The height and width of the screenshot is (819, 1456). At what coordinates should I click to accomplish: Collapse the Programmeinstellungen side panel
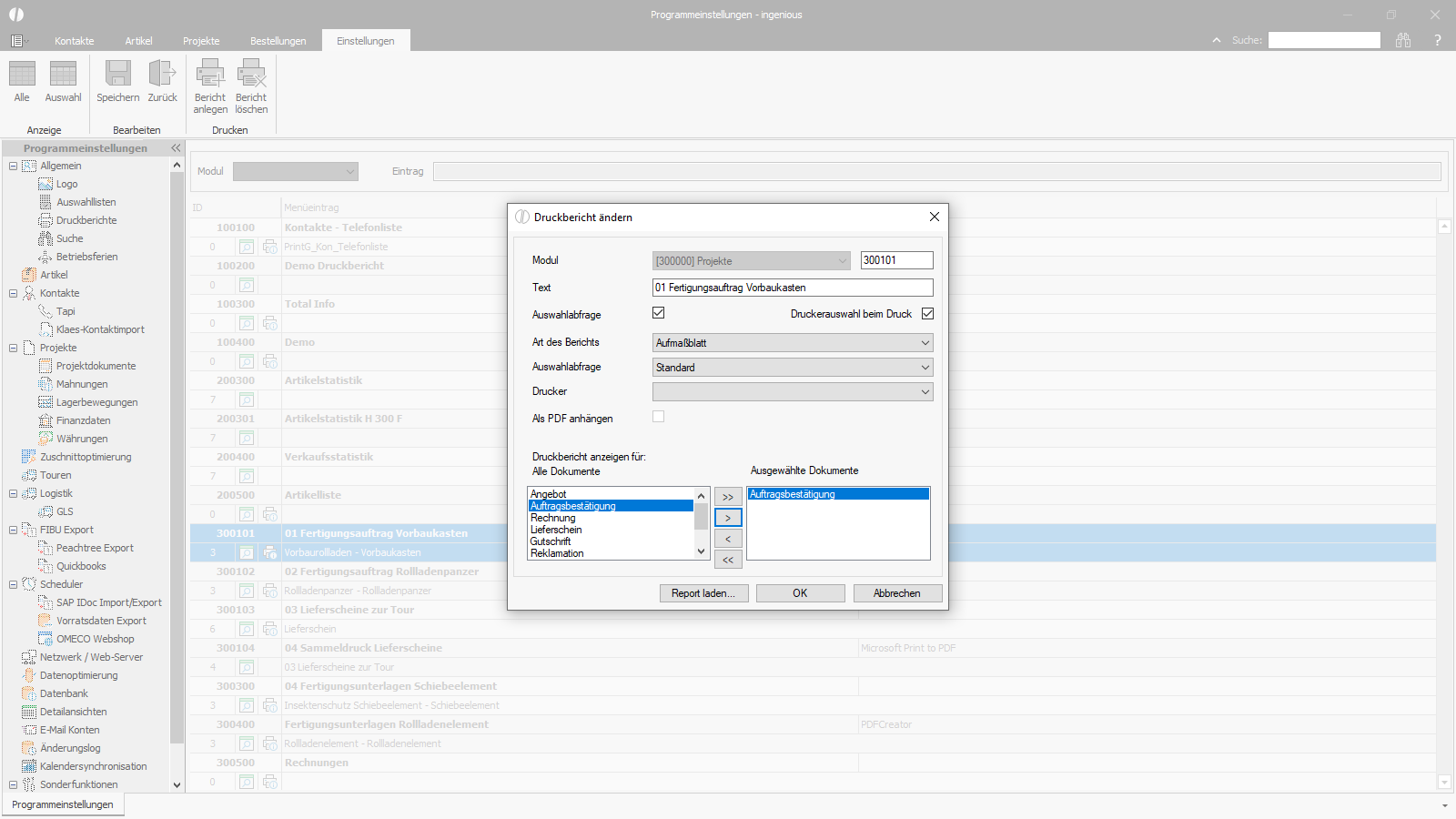(x=176, y=147)
